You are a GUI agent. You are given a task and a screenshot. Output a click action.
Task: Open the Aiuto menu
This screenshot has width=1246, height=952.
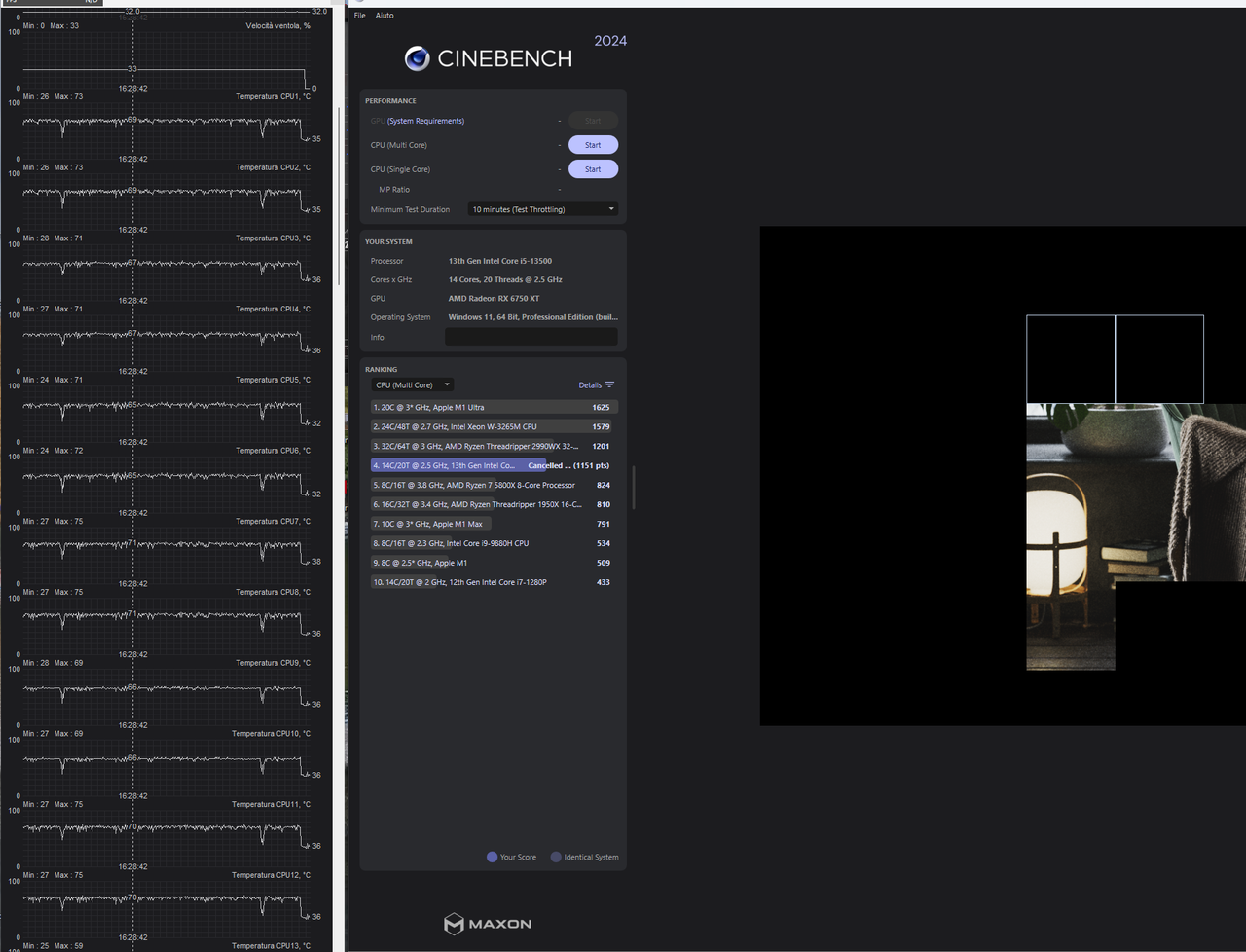pos(385,15)
